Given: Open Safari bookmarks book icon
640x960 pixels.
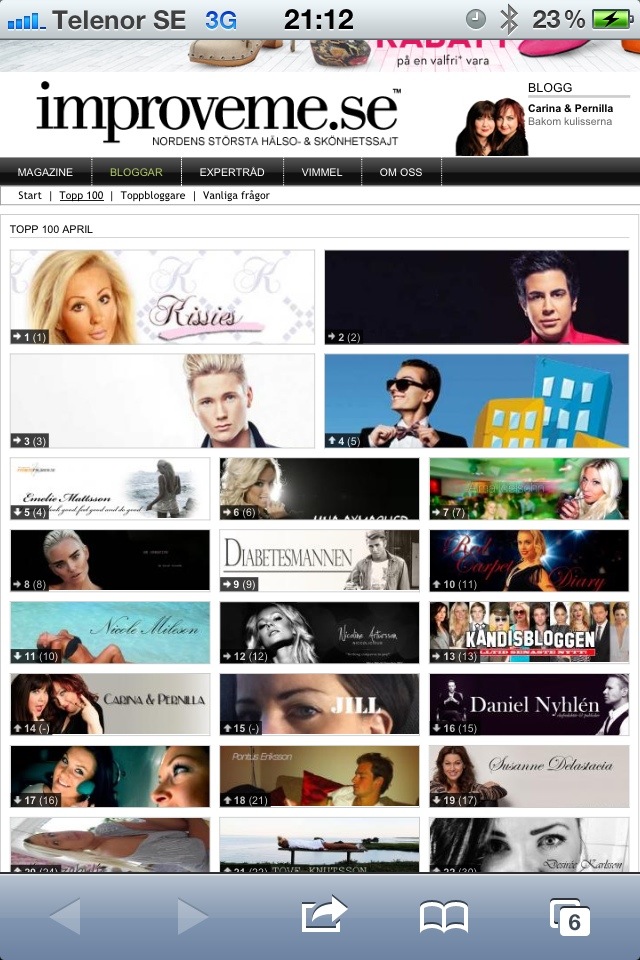Looking at the screenshot, I should (x=444, y=916).
